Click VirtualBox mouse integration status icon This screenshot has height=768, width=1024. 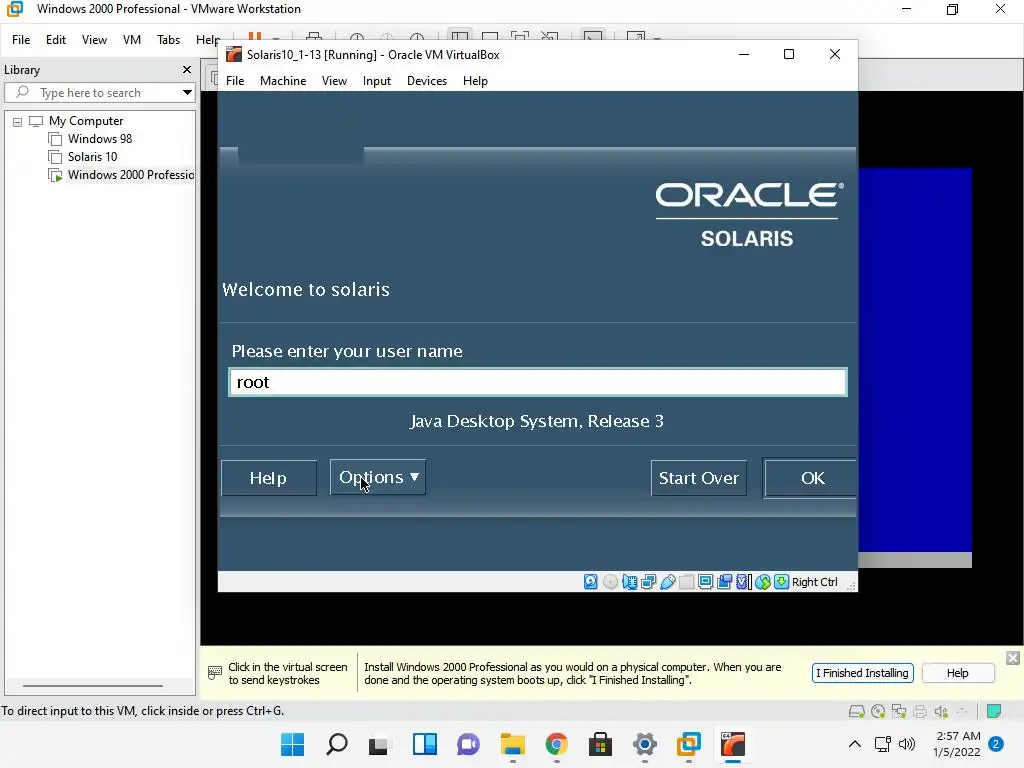(763, 582)
